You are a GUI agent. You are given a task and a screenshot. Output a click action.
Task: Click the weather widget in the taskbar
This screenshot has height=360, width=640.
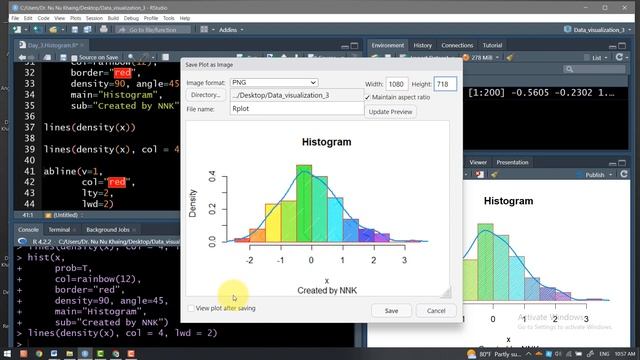[494, 354]
